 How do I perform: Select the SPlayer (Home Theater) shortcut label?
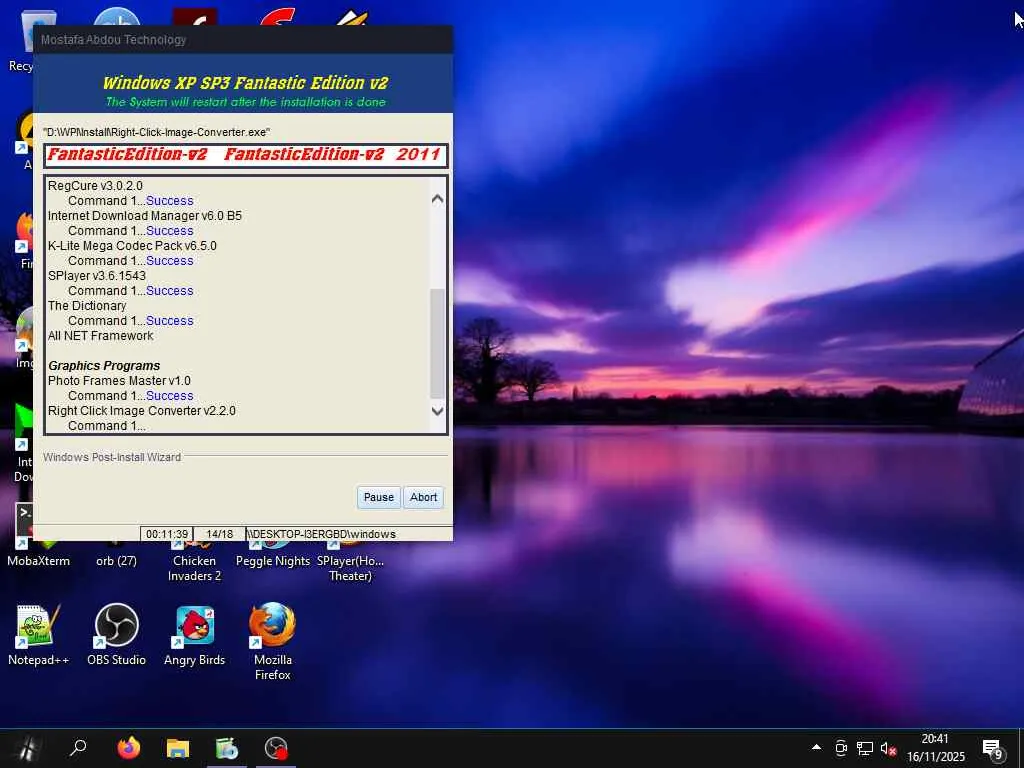click(x=351, y=568)
